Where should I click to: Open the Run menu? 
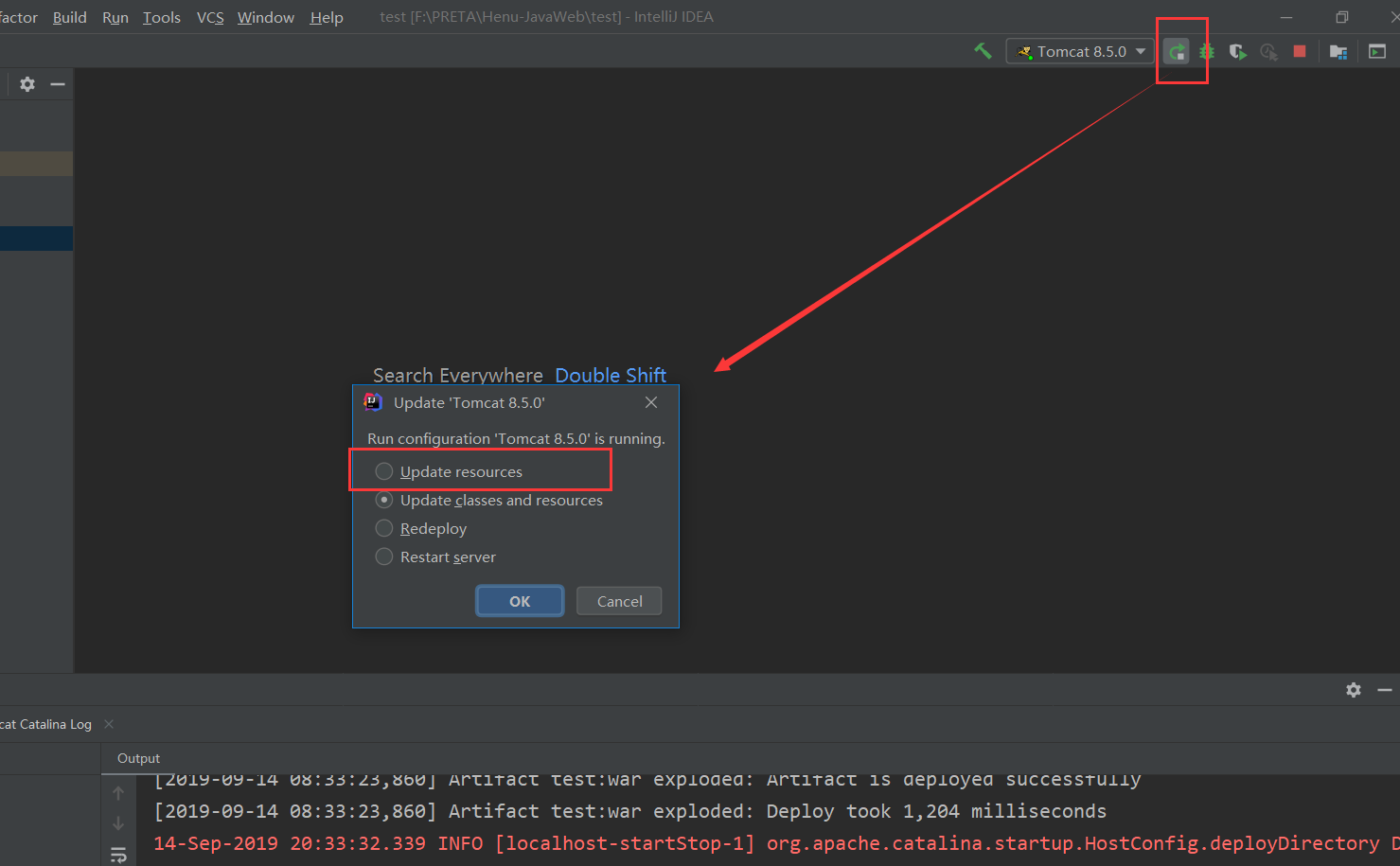click(x=115, y=17)
